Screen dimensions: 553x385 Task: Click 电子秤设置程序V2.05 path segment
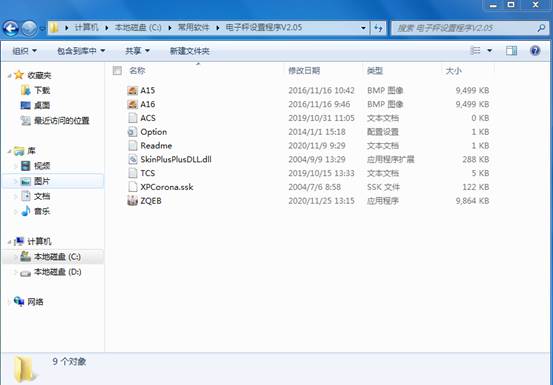click(263, 28)
